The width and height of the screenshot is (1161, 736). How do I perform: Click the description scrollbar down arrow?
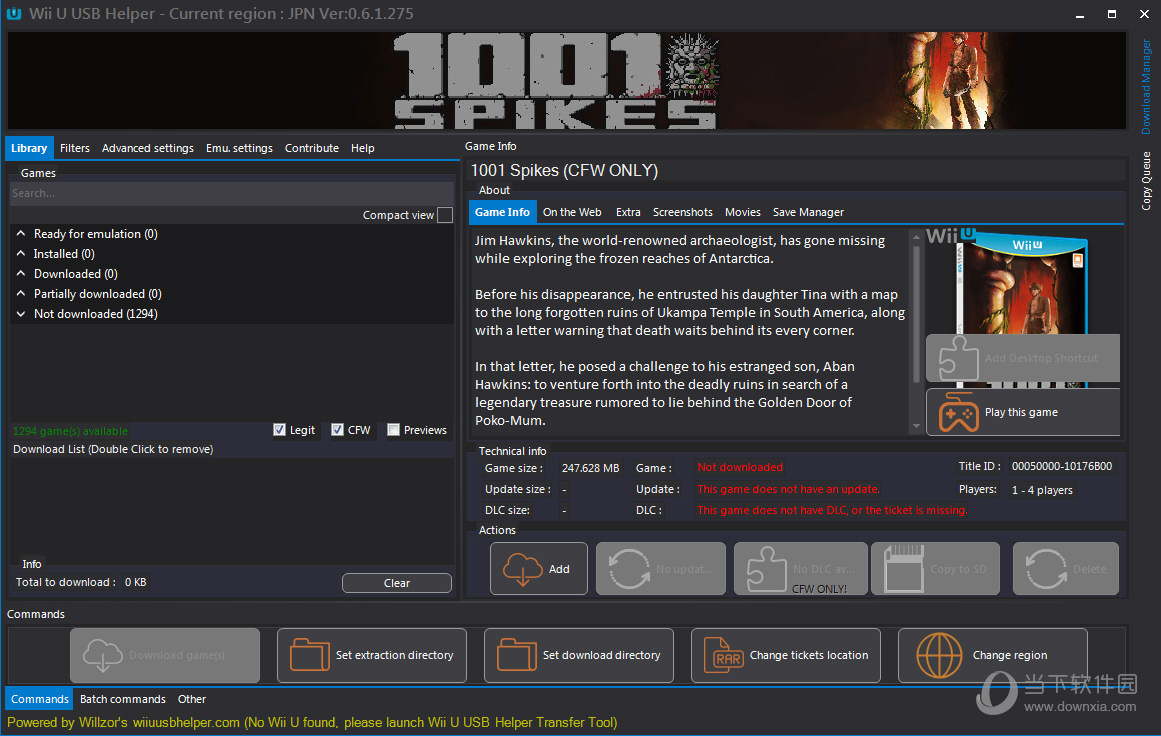917,426
